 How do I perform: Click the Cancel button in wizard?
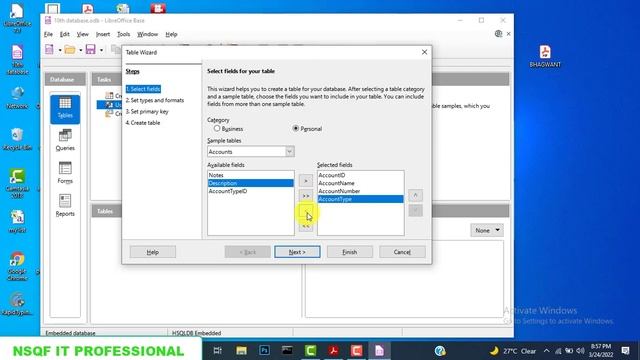[x=402, y=252]
